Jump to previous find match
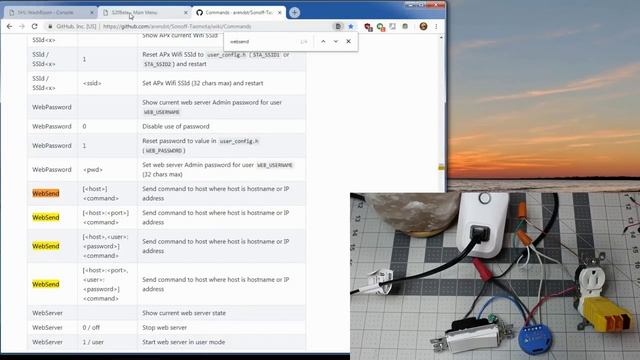Viewport: 640px width, 360px height. 323,41
